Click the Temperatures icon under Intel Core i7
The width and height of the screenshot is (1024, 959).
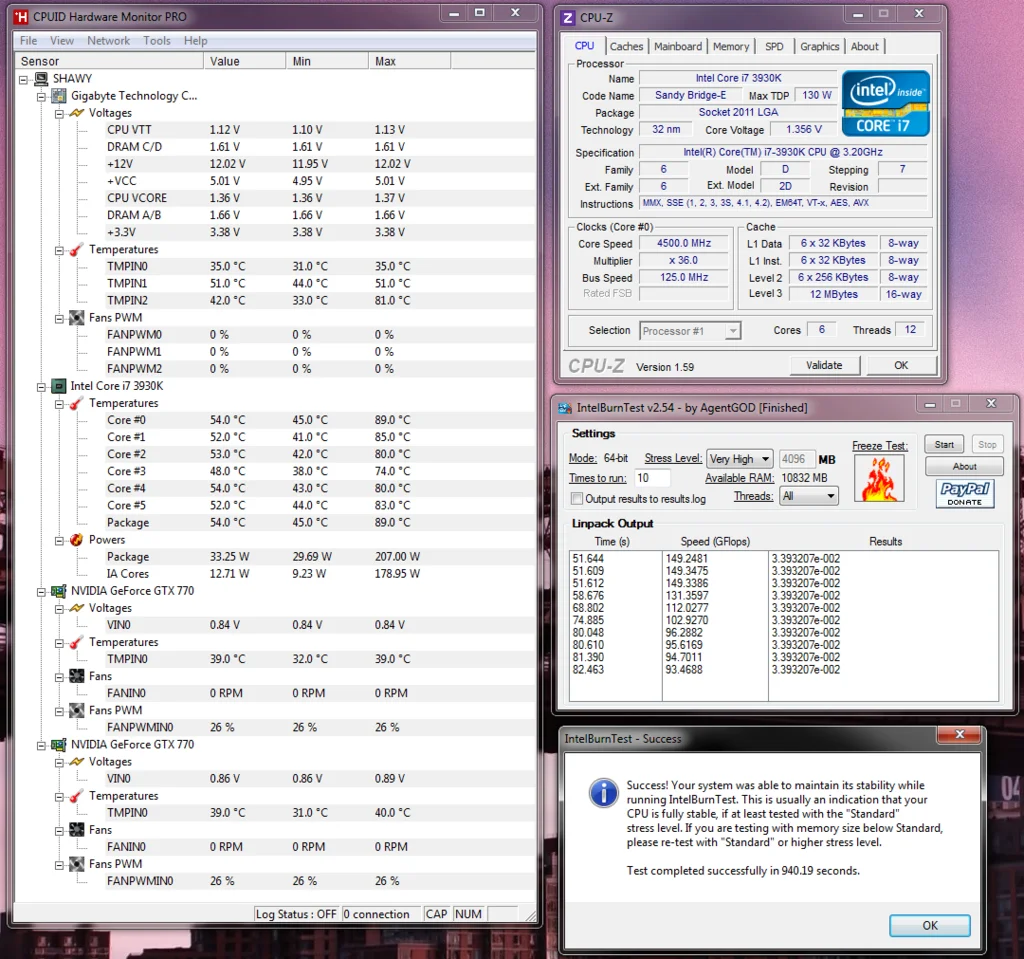point(76,404)
